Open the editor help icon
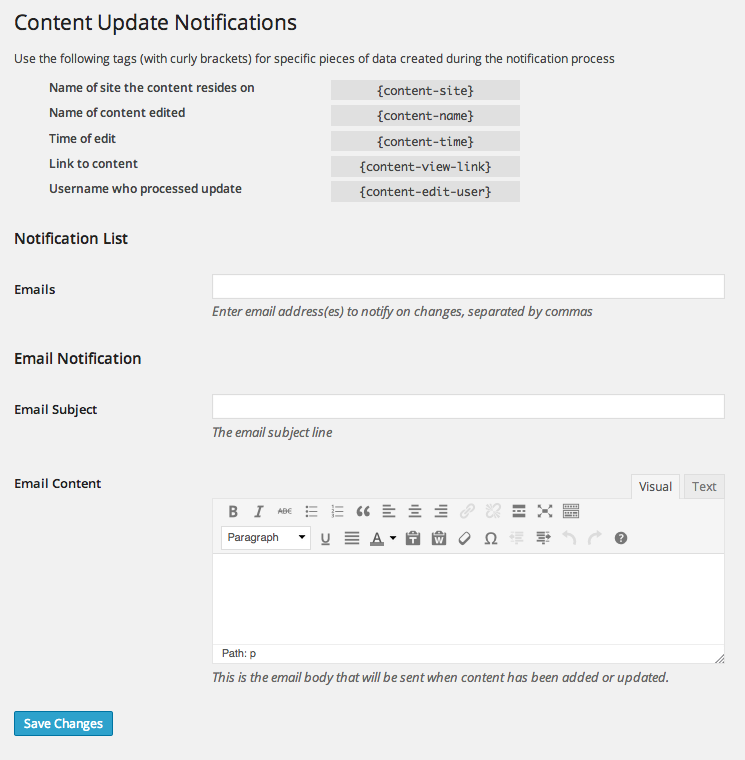745x760 pixels. point(620,538)
